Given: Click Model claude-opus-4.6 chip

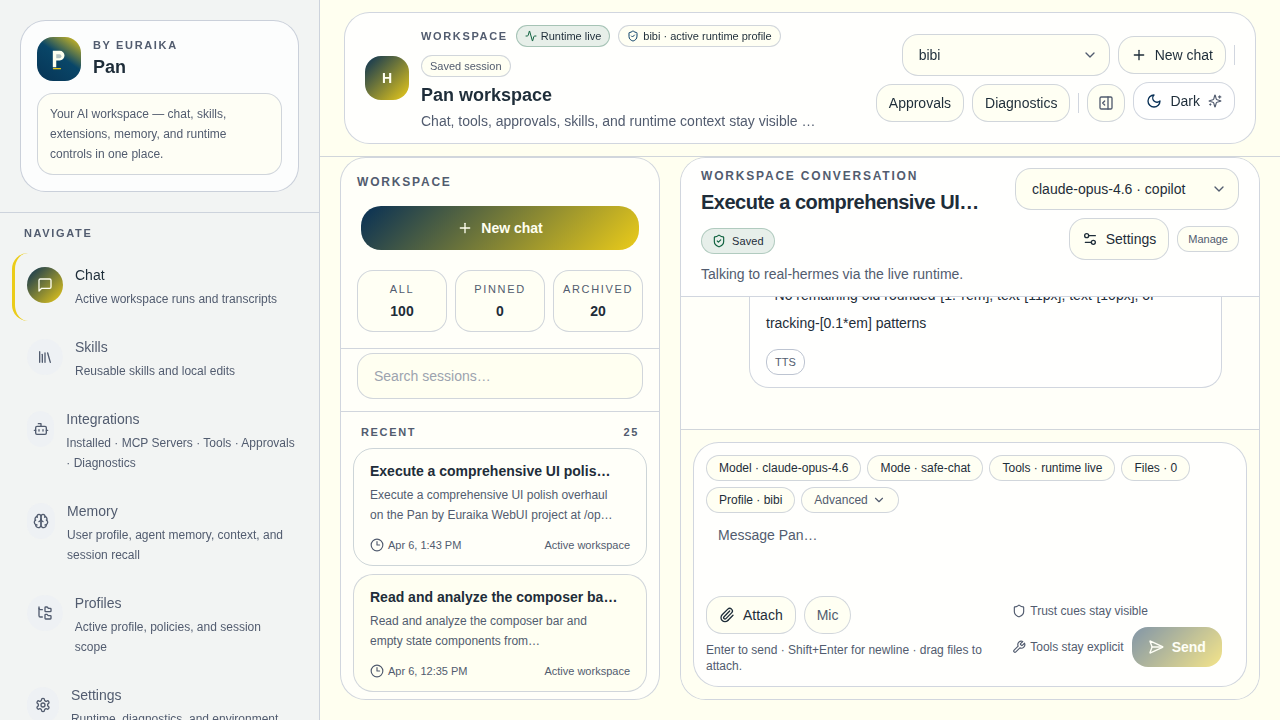Looking at the screenshot, I should (783, 468).
